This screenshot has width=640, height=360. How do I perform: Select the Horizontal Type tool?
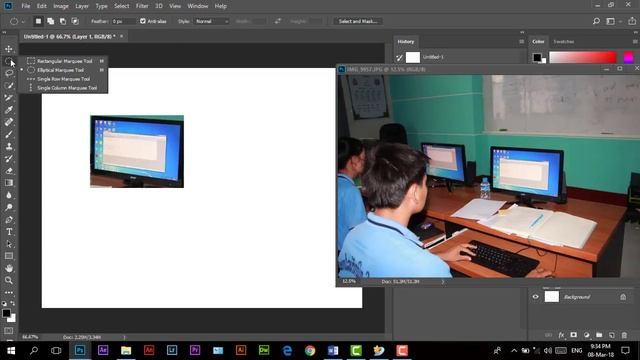pyautogui.click(x=9, y=232)
